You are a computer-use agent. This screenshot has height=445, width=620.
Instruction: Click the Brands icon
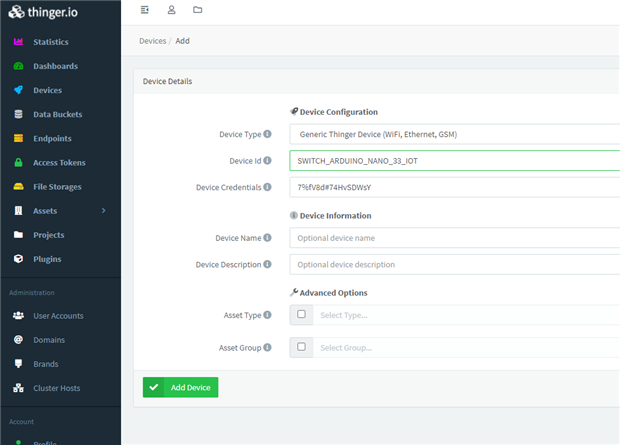[x=18, y=364]
